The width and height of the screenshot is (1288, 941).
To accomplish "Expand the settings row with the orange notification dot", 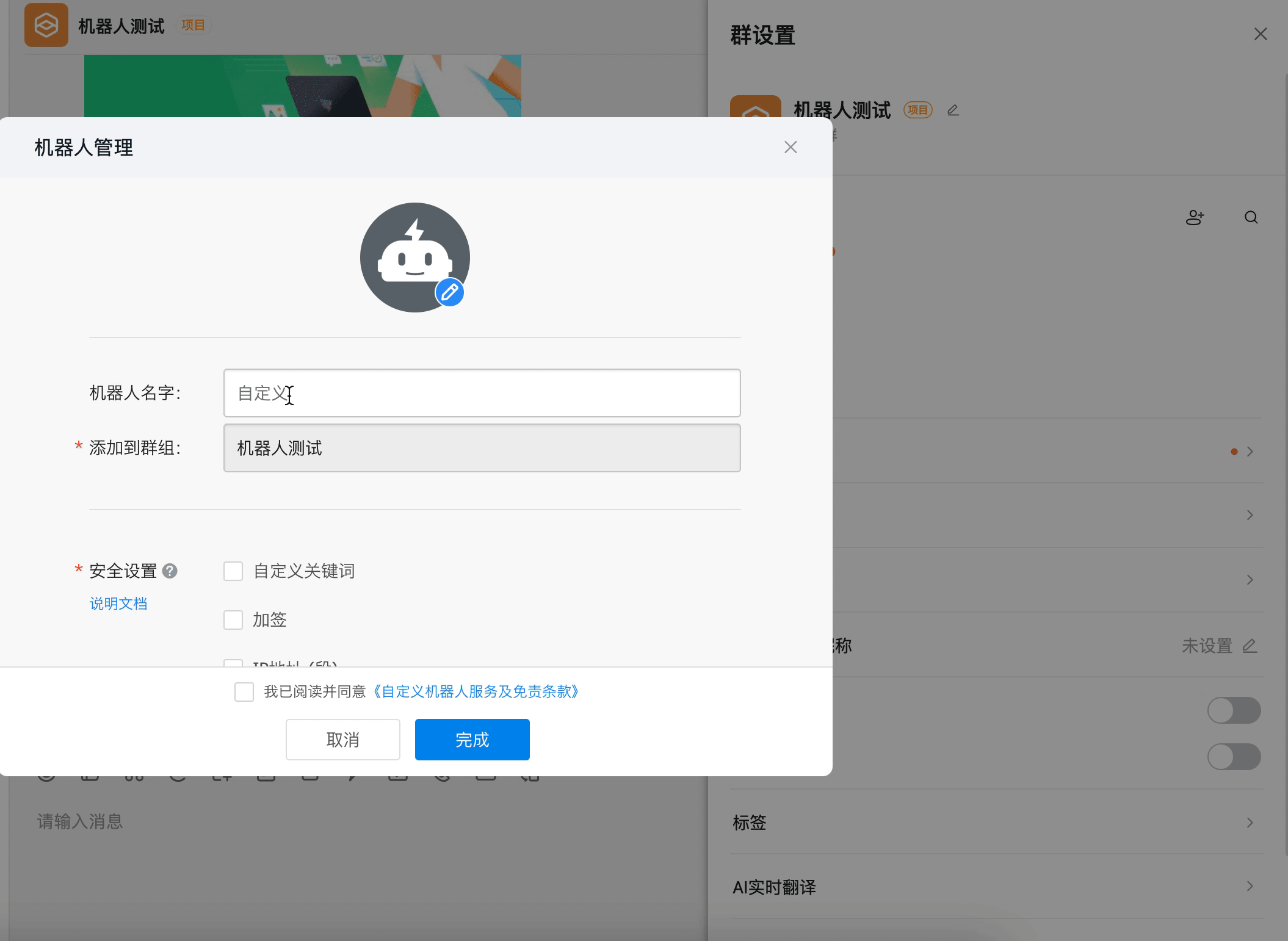I will (x=1249, y=451).
